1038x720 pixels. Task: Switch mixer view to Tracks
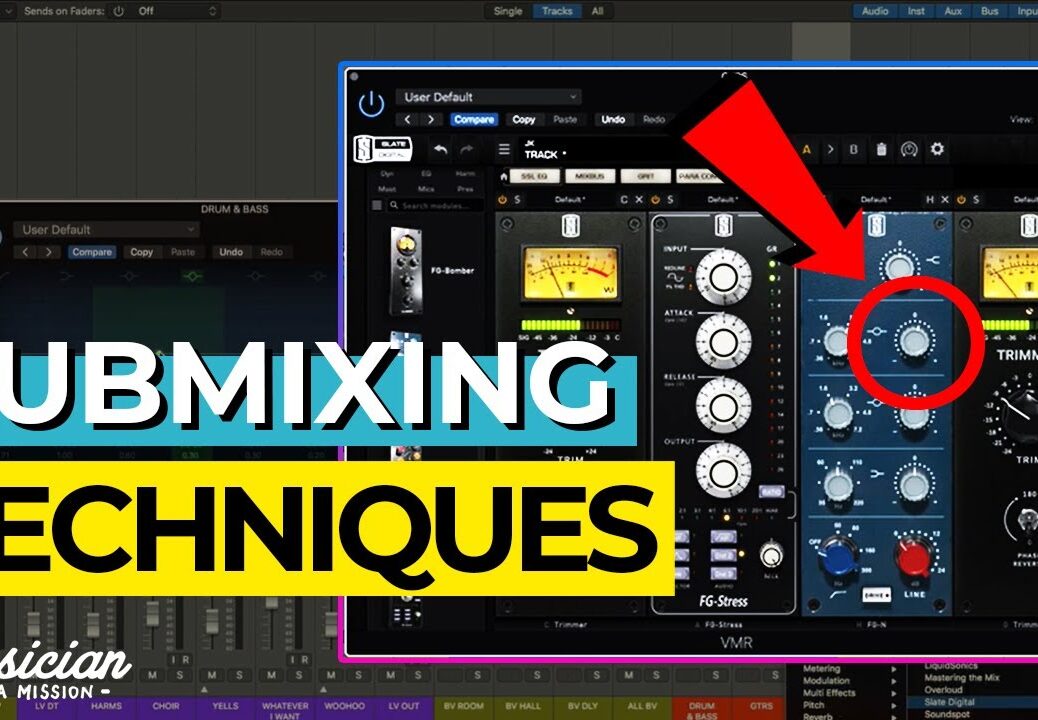click(557, 11)
